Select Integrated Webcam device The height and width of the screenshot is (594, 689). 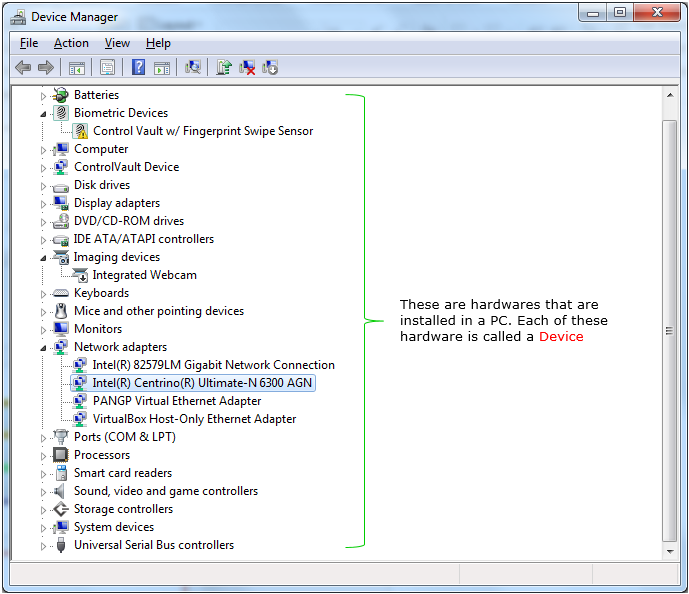point(144,275)
